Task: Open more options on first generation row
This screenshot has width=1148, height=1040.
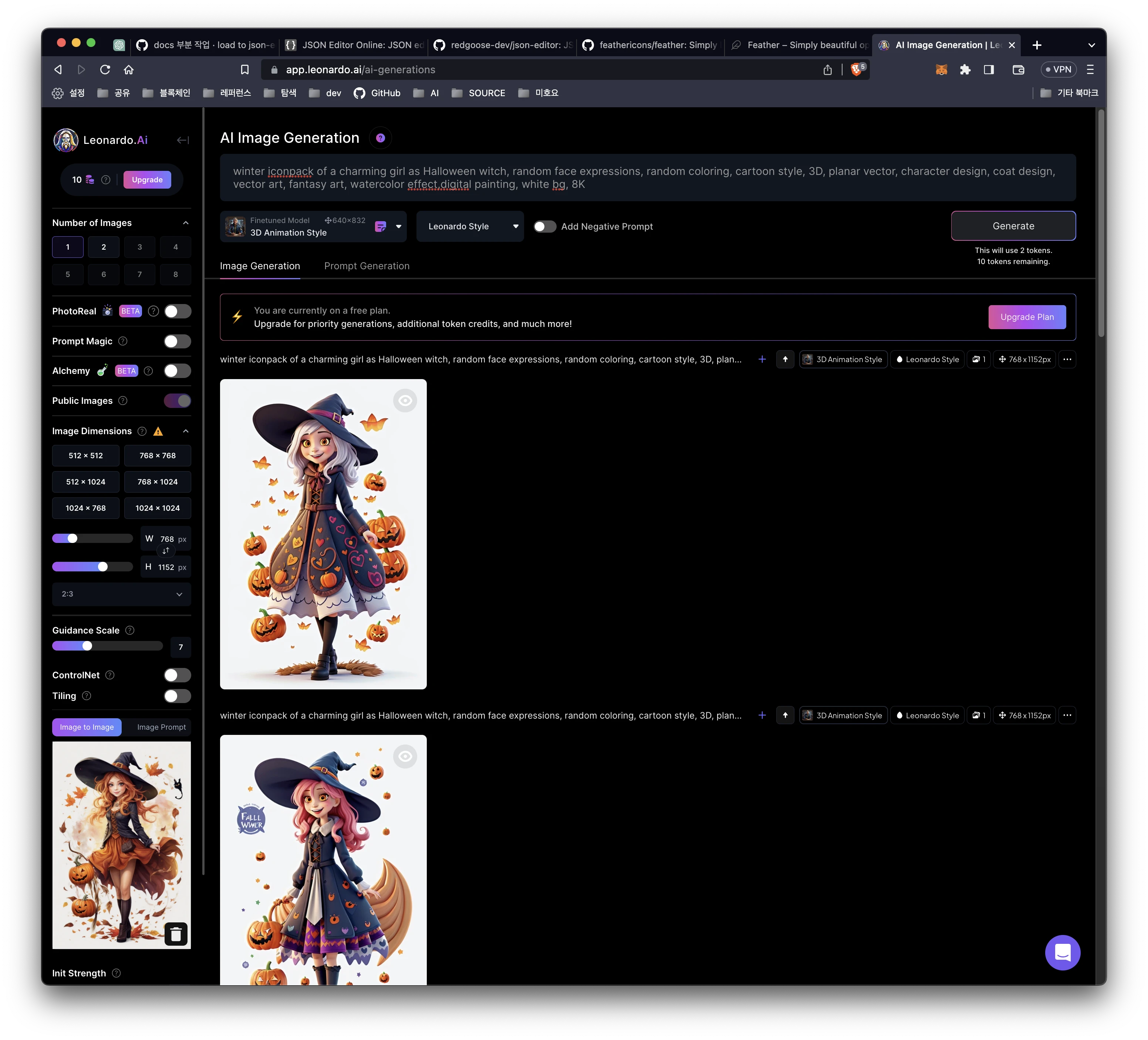Action: click(1067, 359)
